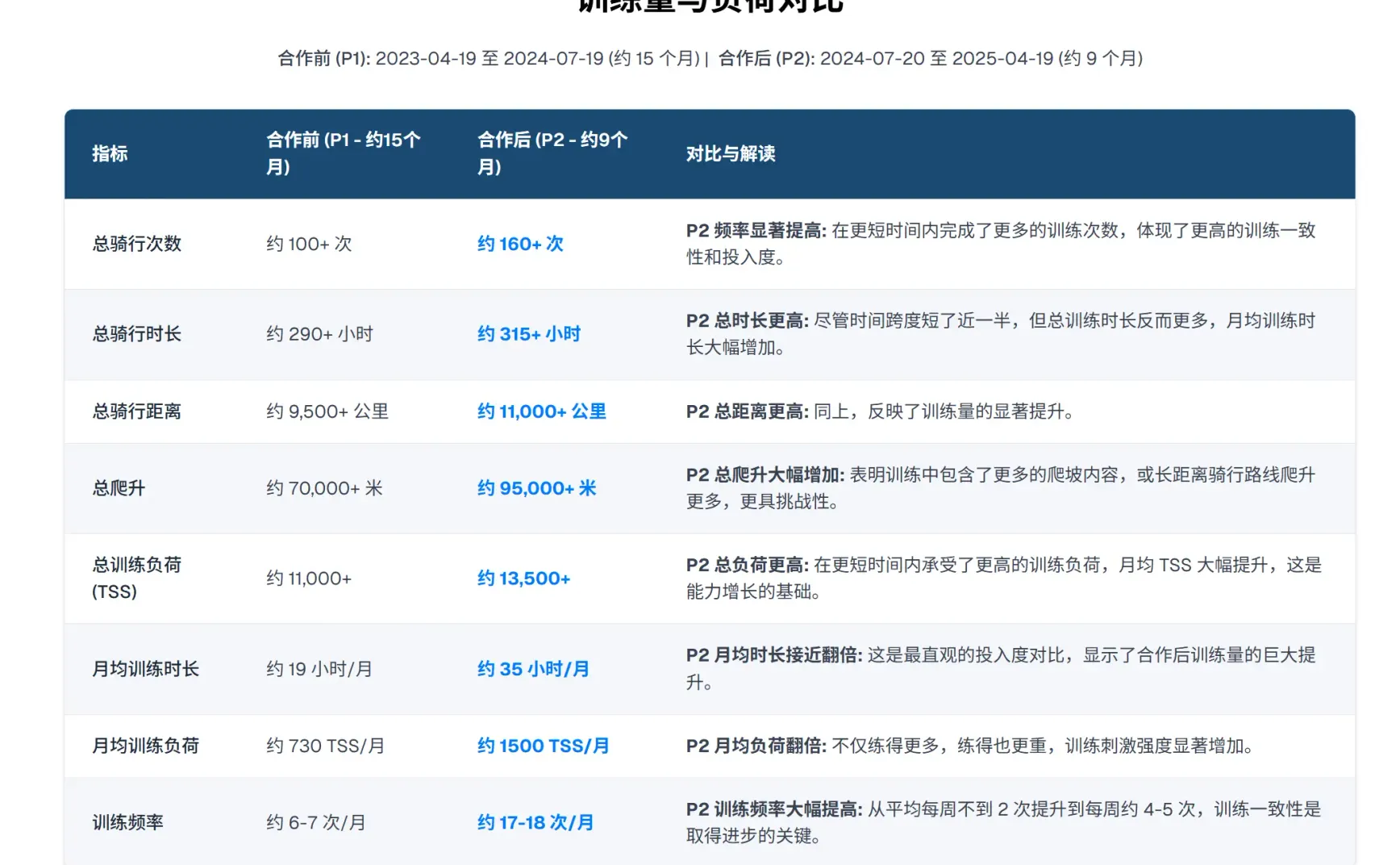Select the '月均训练时长' row label
This screenshot has width=1400, height=865.
click(x=146, y=669)
